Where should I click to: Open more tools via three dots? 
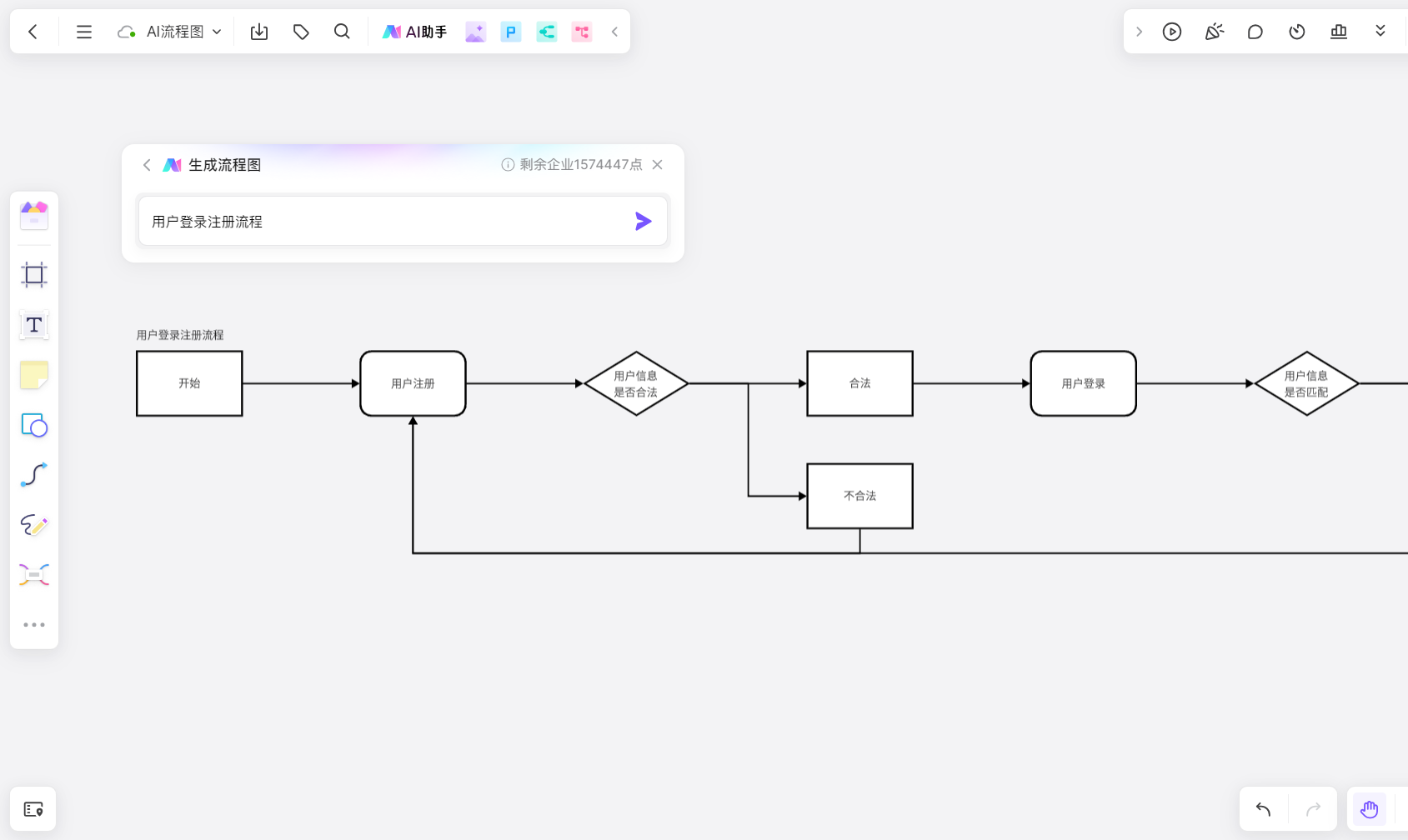pyautogui.click(x=34, y=624)
